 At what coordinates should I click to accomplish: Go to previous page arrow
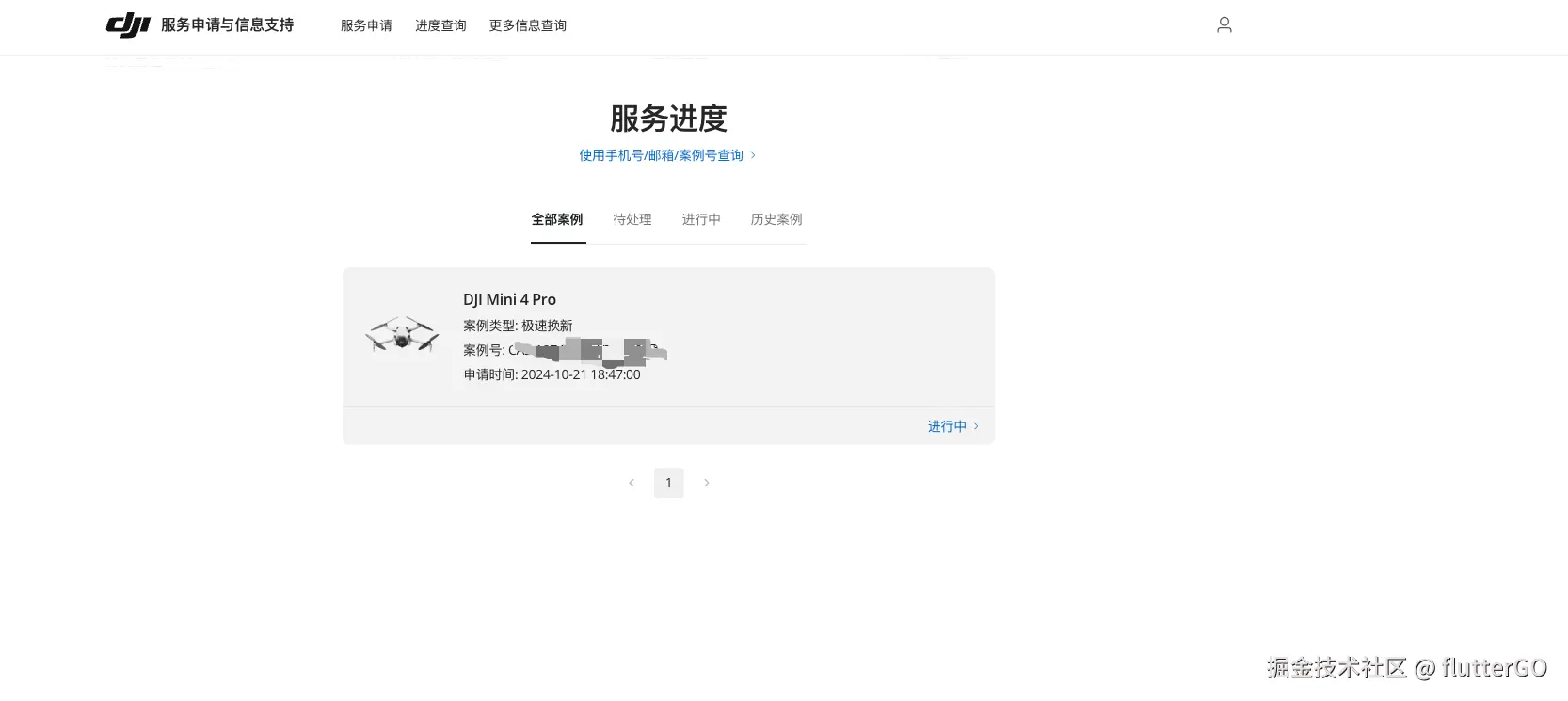[x=632, y=483]
